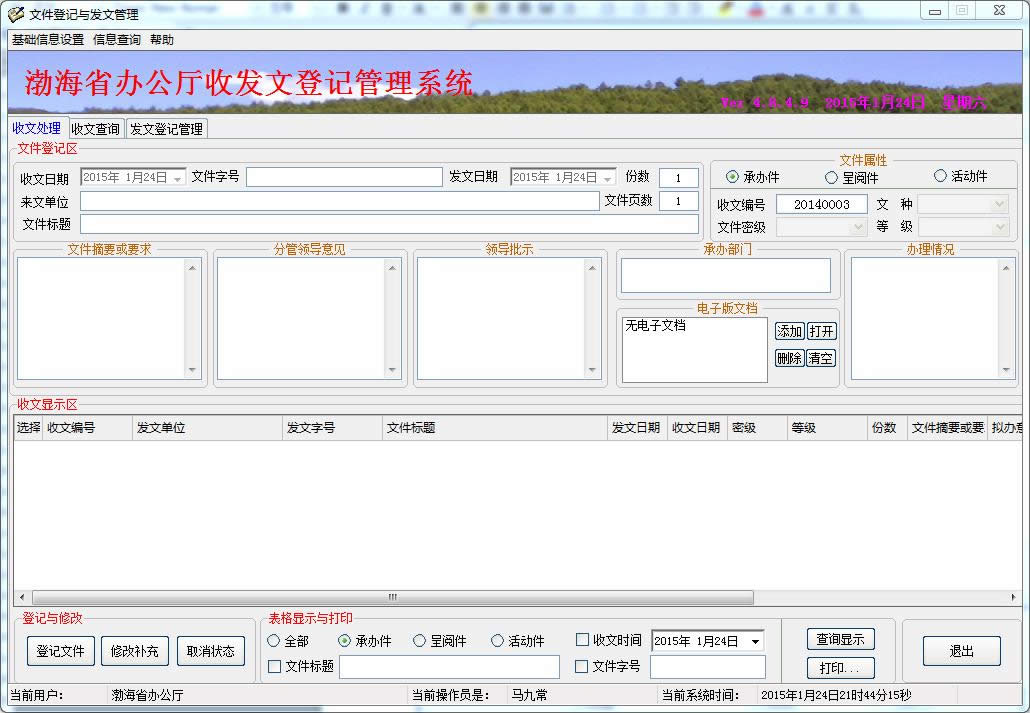Click the horizontal scrollbar of 收文显示区 table
Image resolution: width=1030 pixels, height=713 pixels.
392,597
